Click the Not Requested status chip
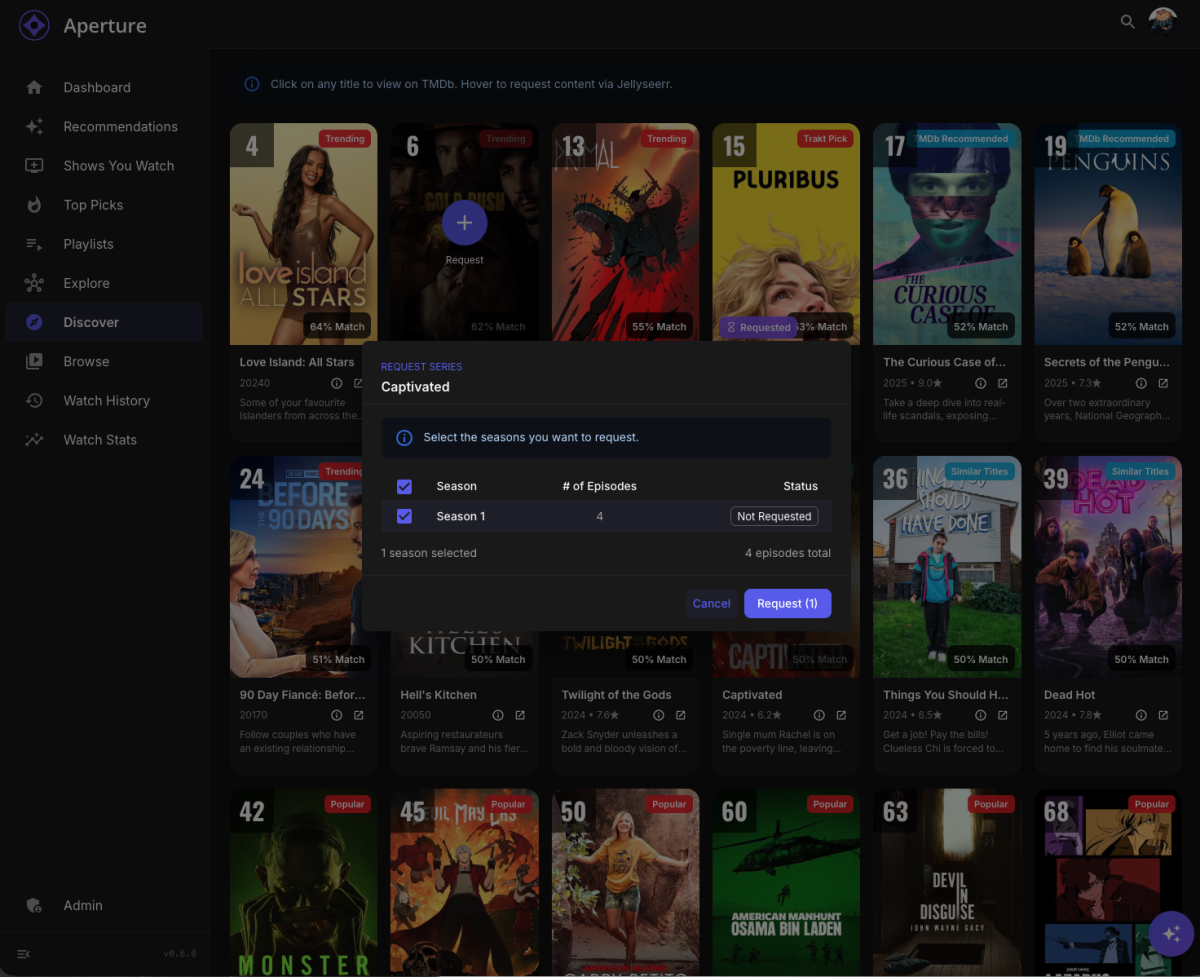 tap(774, 516)
